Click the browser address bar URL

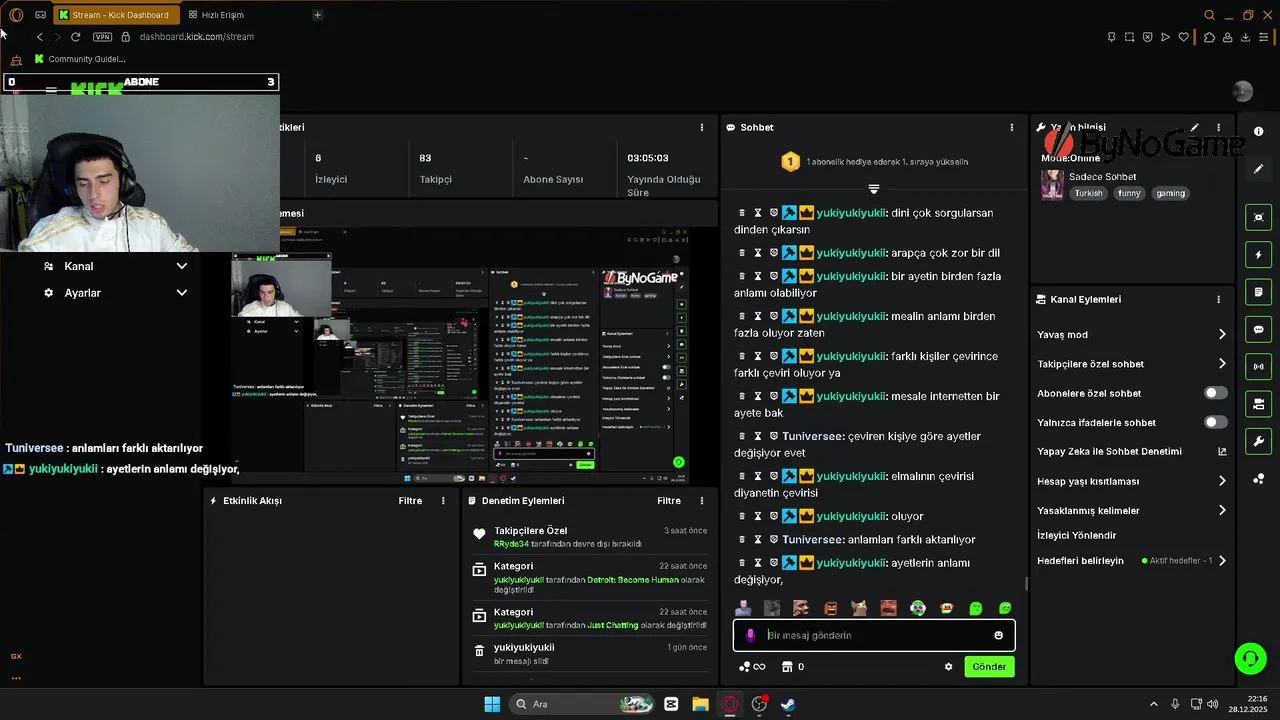pos(197,37)
